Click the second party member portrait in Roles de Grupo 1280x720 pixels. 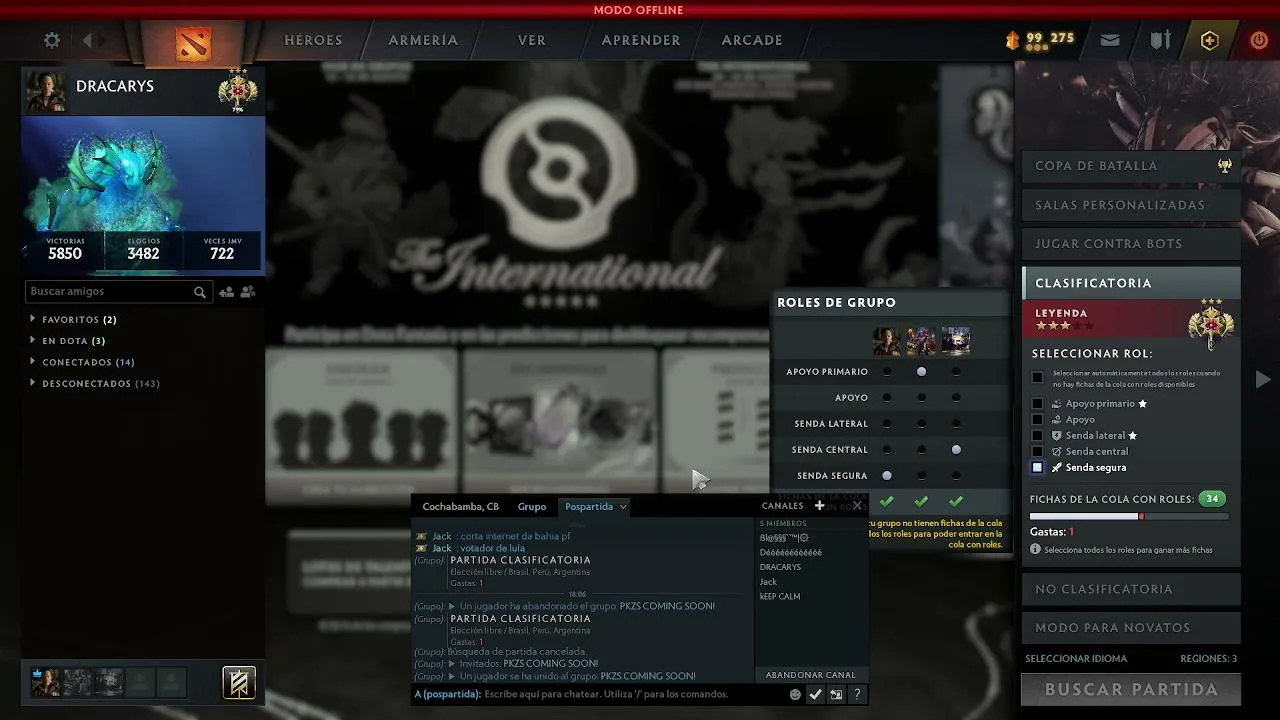[921, 341]
